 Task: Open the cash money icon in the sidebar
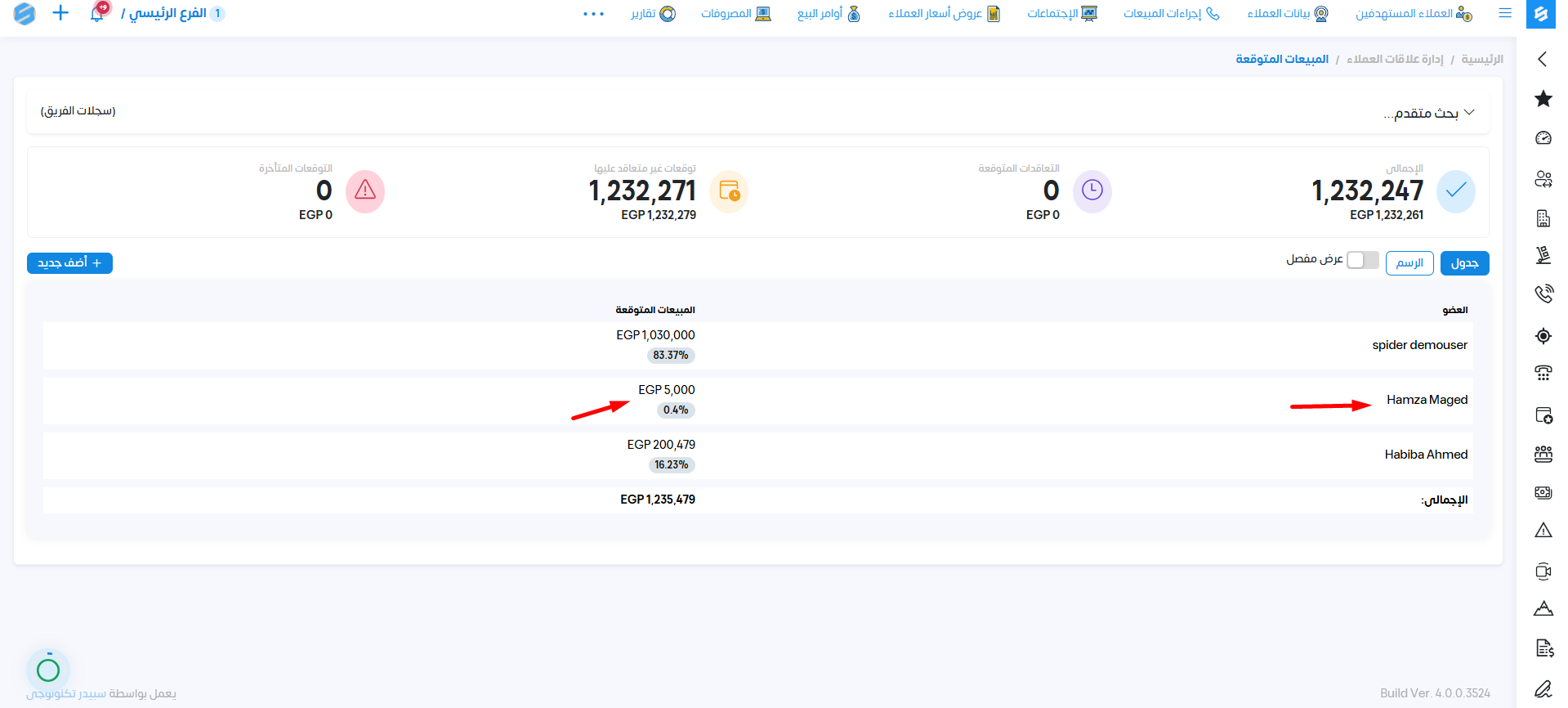pos(1543,492)
